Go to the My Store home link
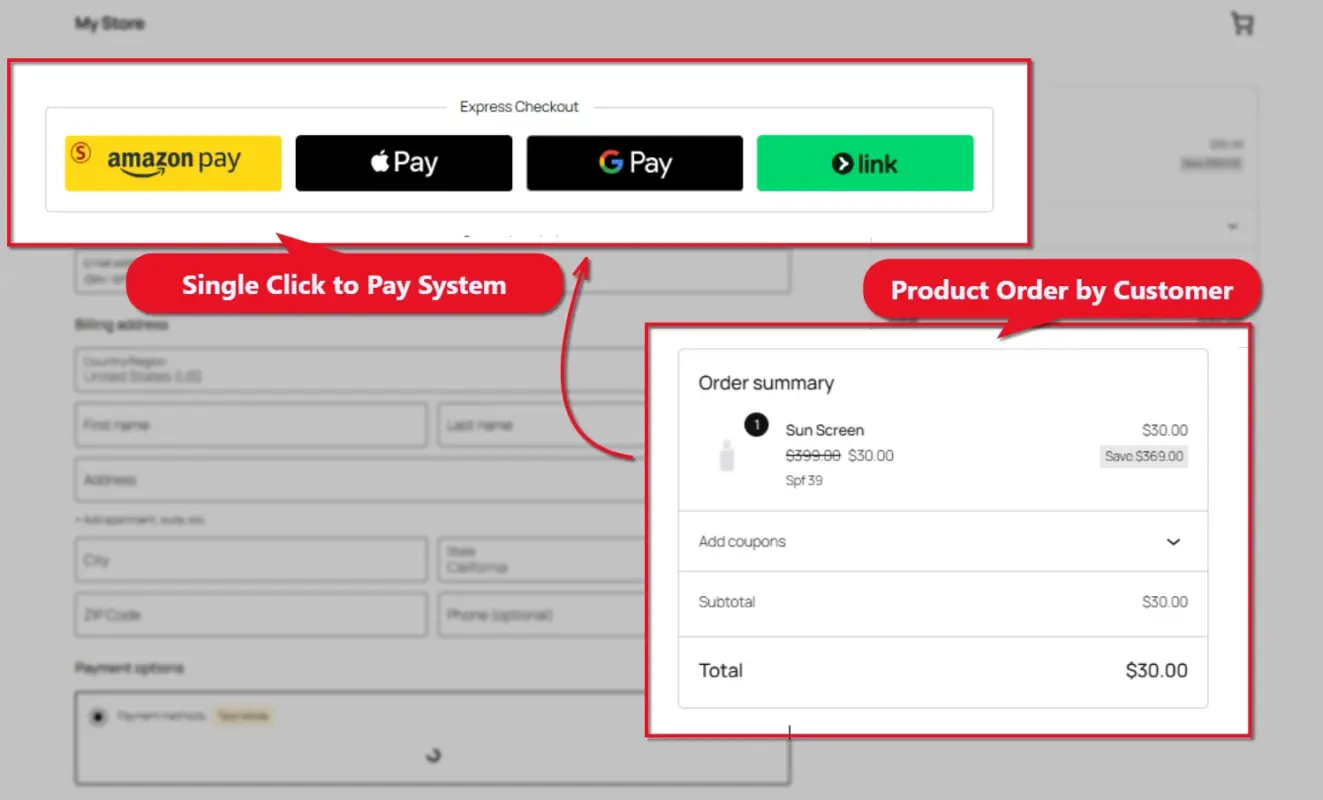This screenshot has height=800, width=1323. coord(109,23)
